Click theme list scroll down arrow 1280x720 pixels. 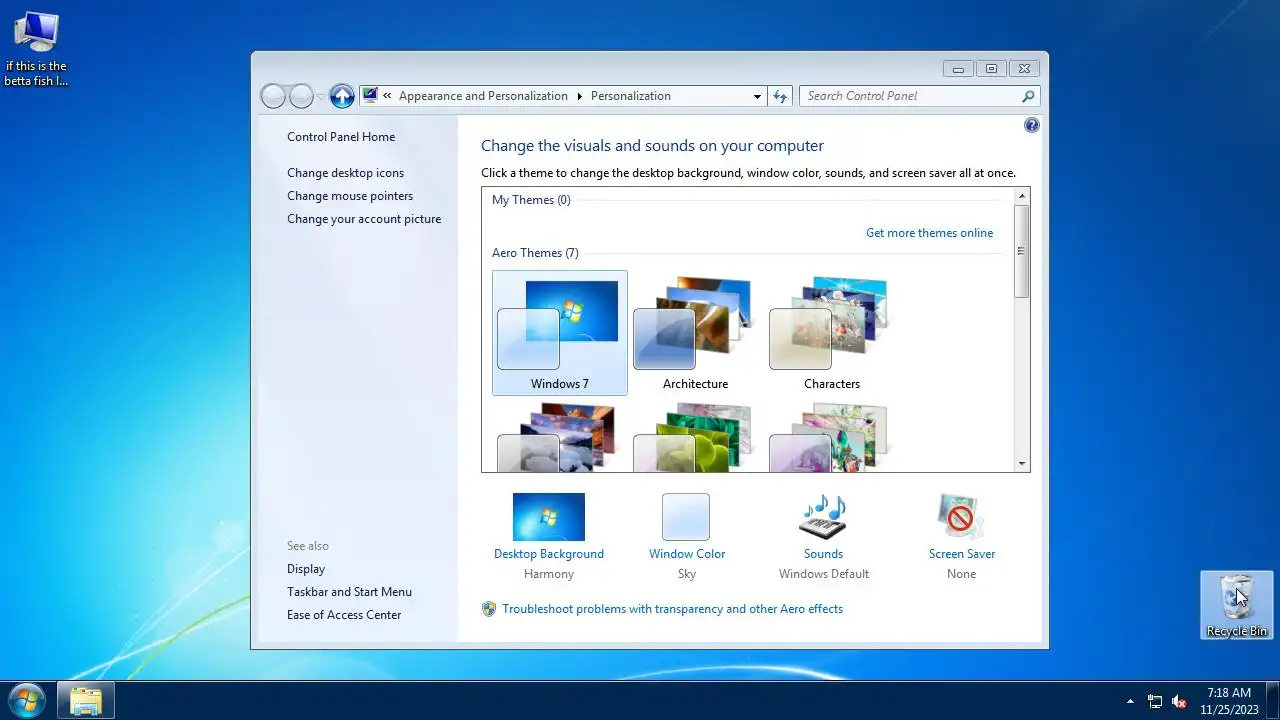[x=1022, y=463]
